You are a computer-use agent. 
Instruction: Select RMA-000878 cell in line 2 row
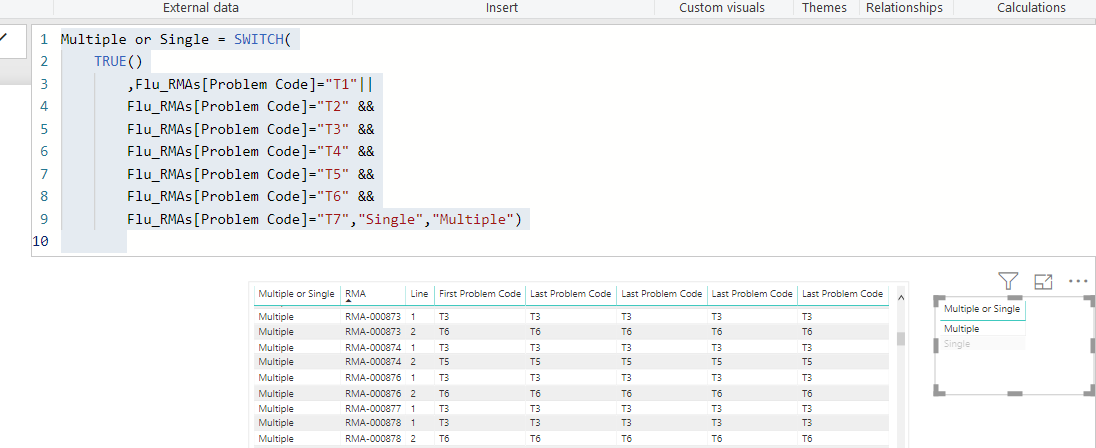[x=373, y=438]
